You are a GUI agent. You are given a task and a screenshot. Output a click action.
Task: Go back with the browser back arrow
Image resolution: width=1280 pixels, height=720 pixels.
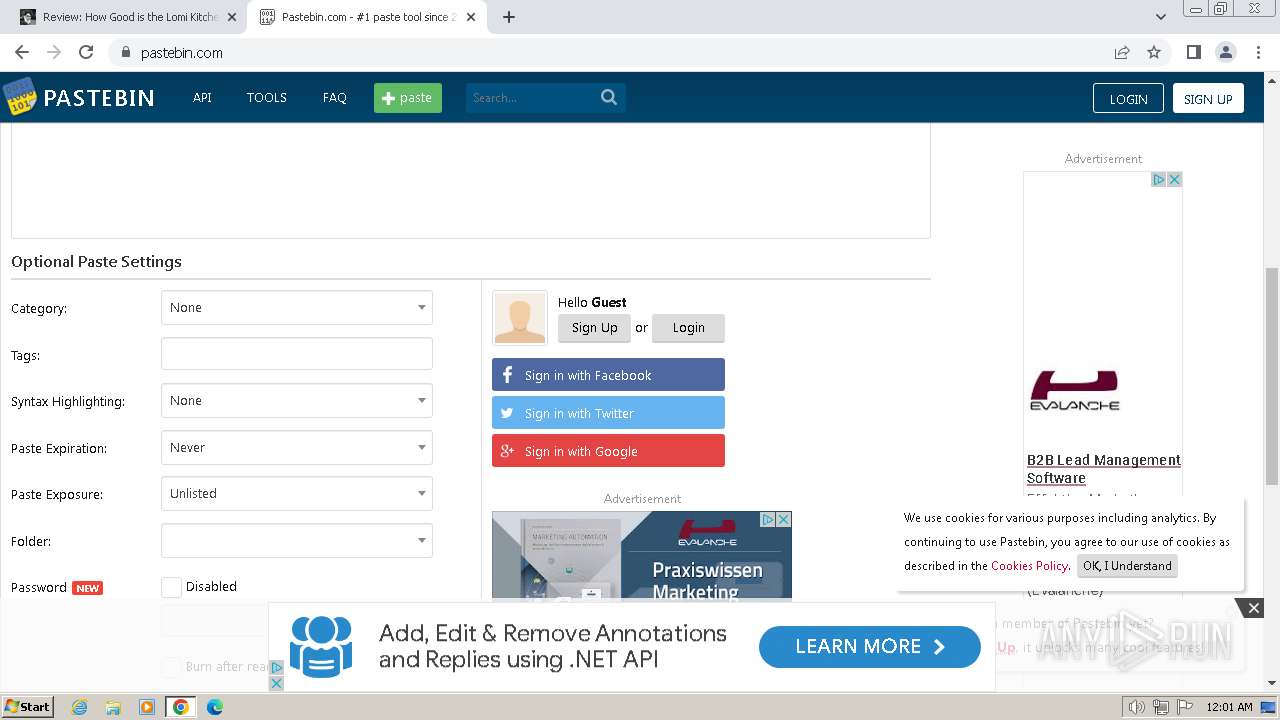pos(22,53)
